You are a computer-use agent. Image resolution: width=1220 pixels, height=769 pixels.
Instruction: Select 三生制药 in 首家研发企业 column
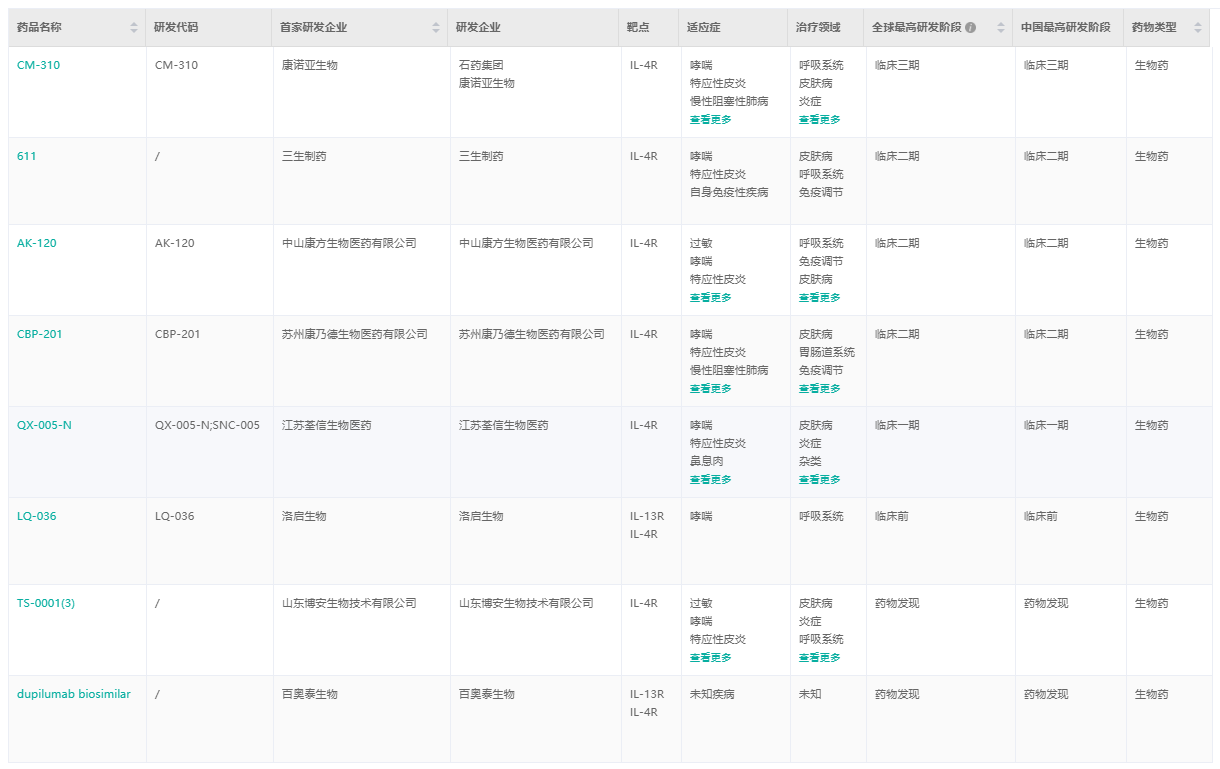pos(304,156)
